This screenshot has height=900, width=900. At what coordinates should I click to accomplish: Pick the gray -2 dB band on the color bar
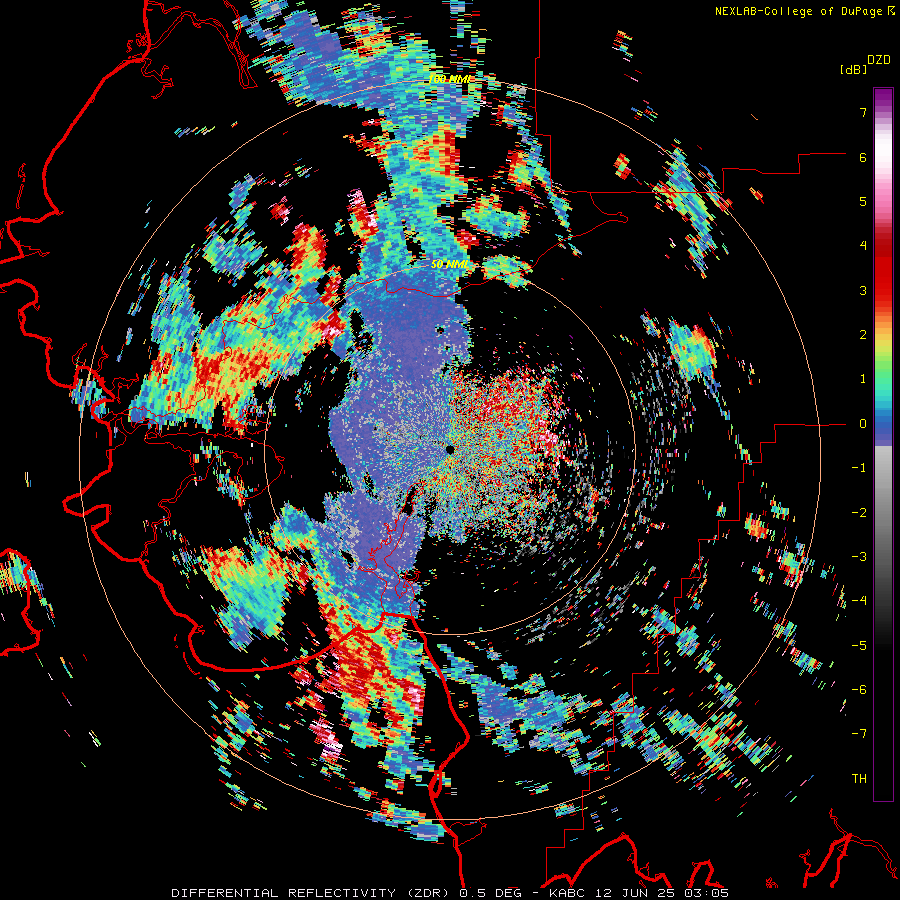click(883, 513)
